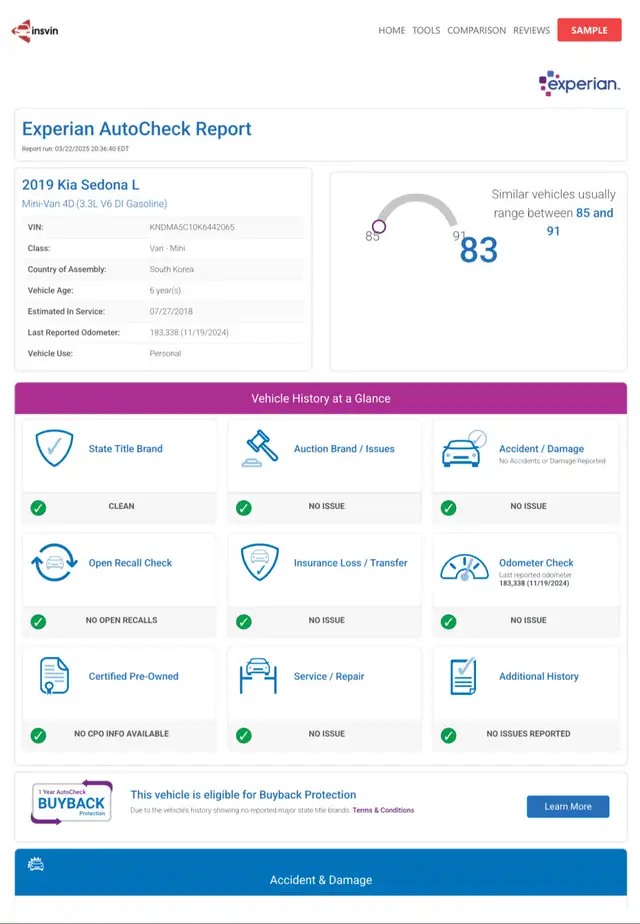Open the HOME menu item
The width and height of the screenshot is (640, 924).
tap(391, 30)
